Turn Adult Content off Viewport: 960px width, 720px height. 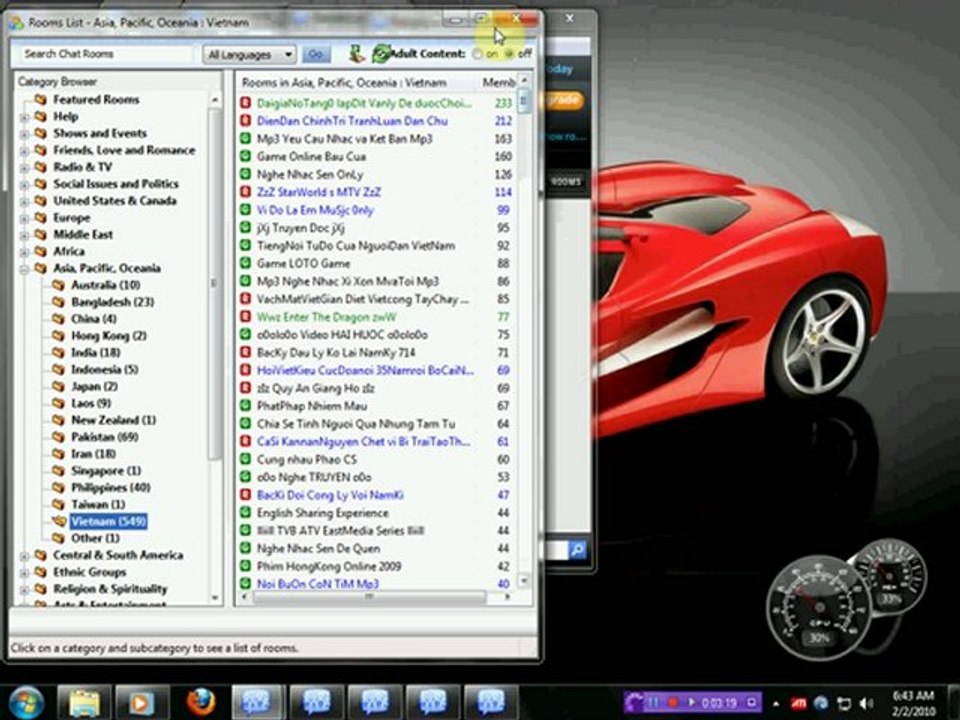pos(509,54)
